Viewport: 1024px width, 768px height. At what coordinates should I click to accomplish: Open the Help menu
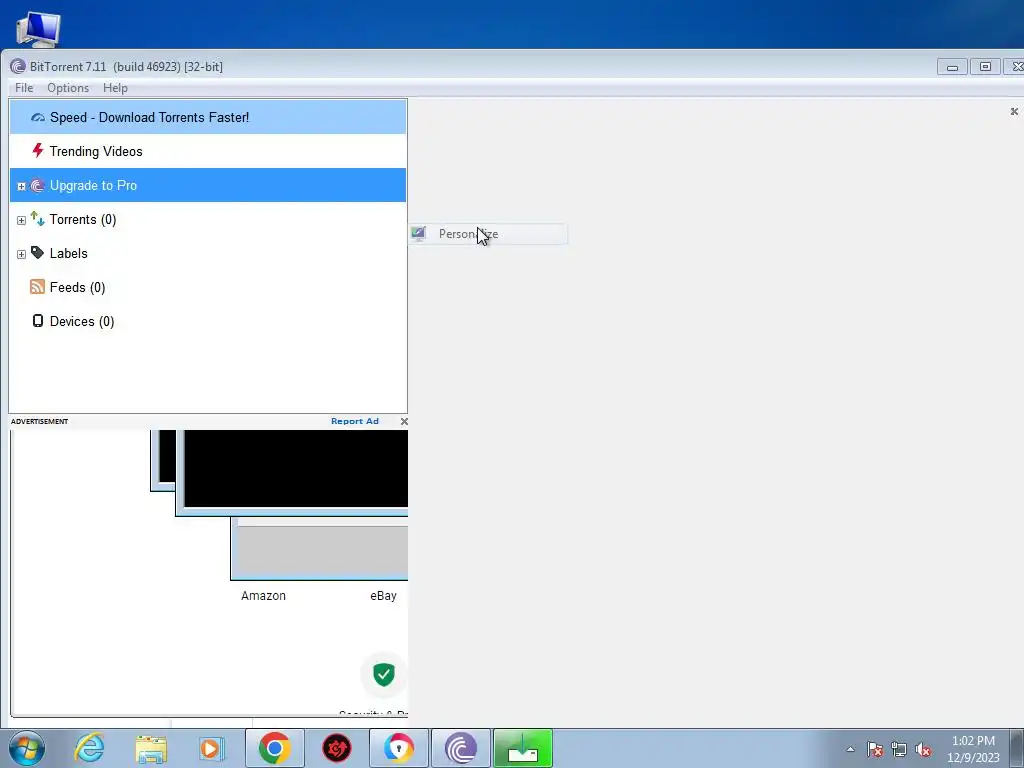115,88
